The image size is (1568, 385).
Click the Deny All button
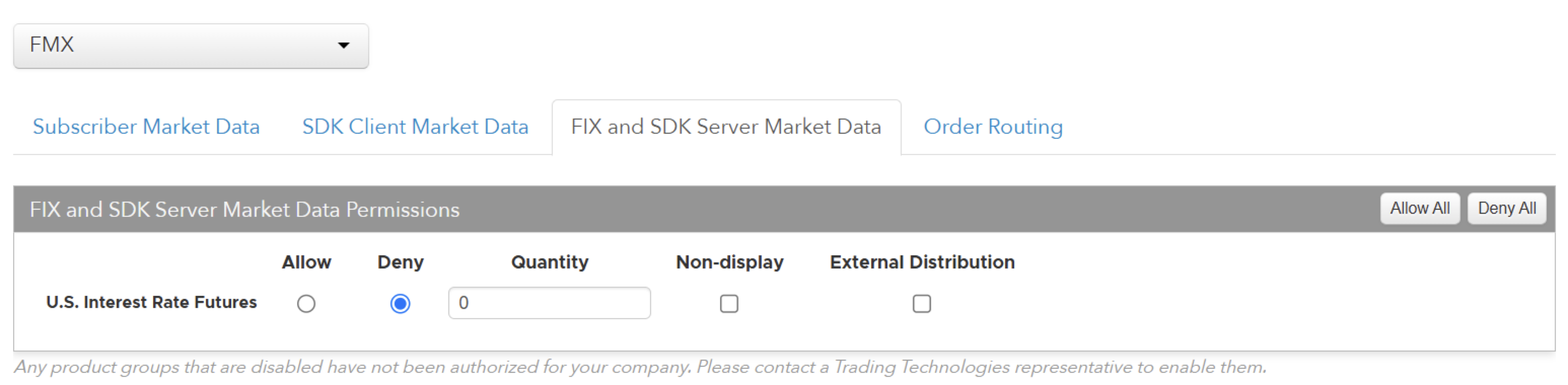point(1507,209)
